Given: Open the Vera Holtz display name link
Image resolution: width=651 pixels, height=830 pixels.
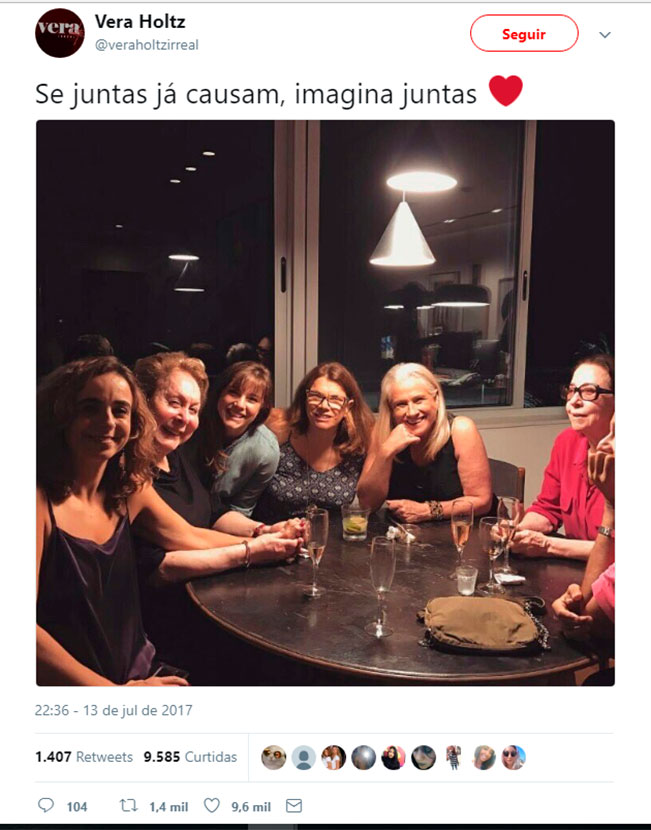Looking at the screenshot, I should click(140, 21).
